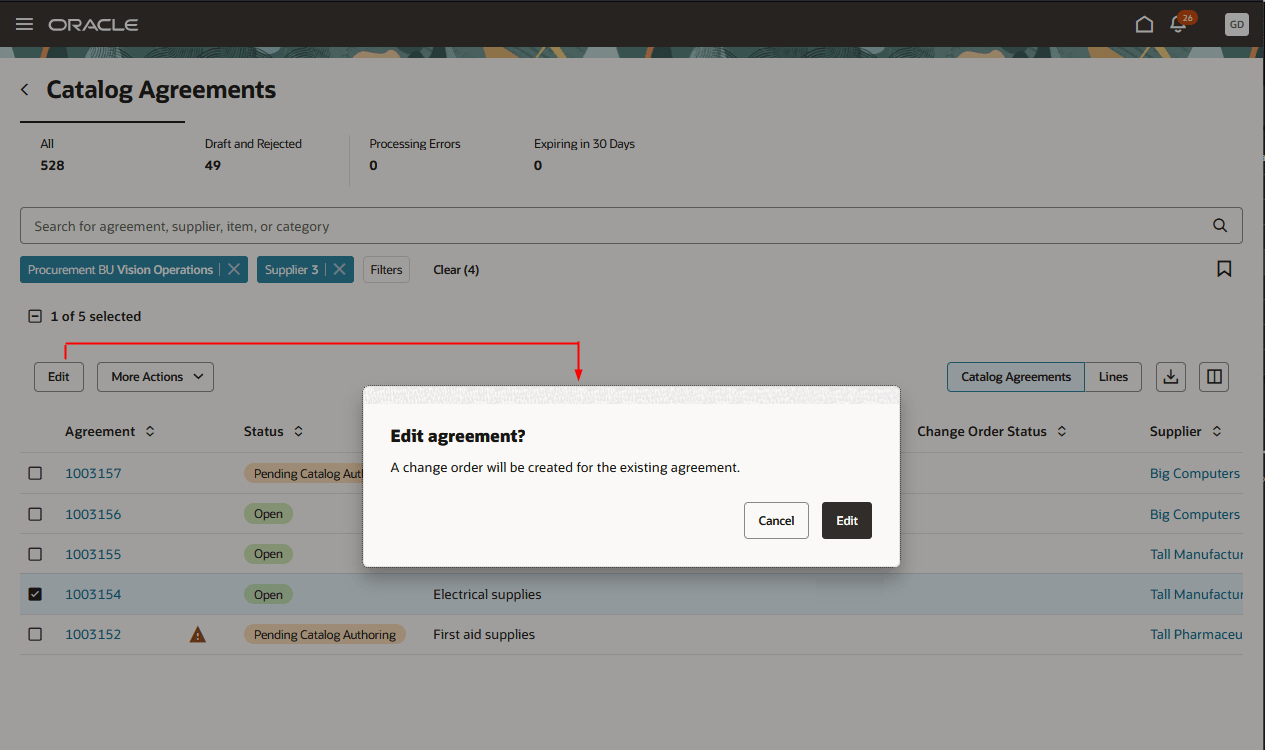Open agreement 1003156 link

pyautogui.click(x=93, y=513)
